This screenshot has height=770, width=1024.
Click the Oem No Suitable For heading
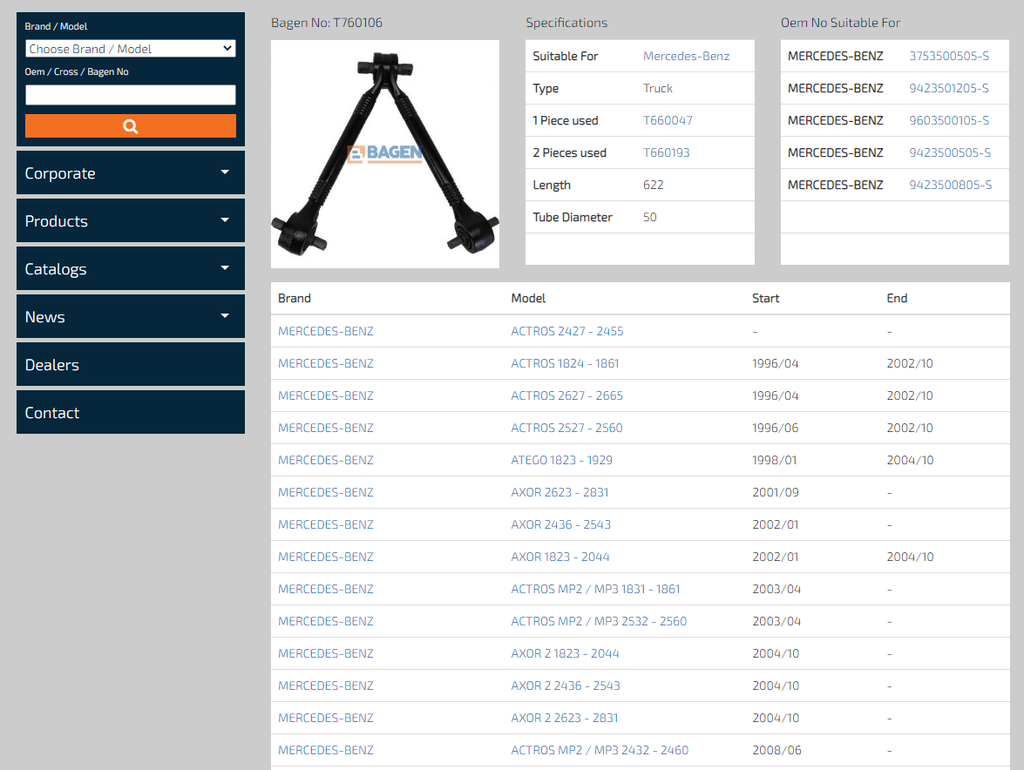(840, 23)
